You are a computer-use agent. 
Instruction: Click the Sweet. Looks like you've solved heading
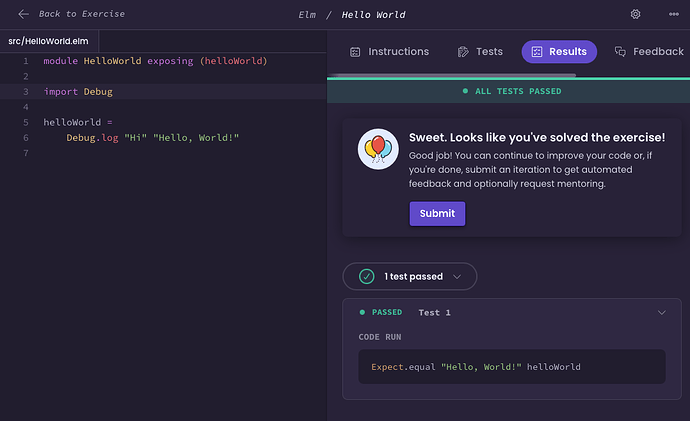point(537,138)
